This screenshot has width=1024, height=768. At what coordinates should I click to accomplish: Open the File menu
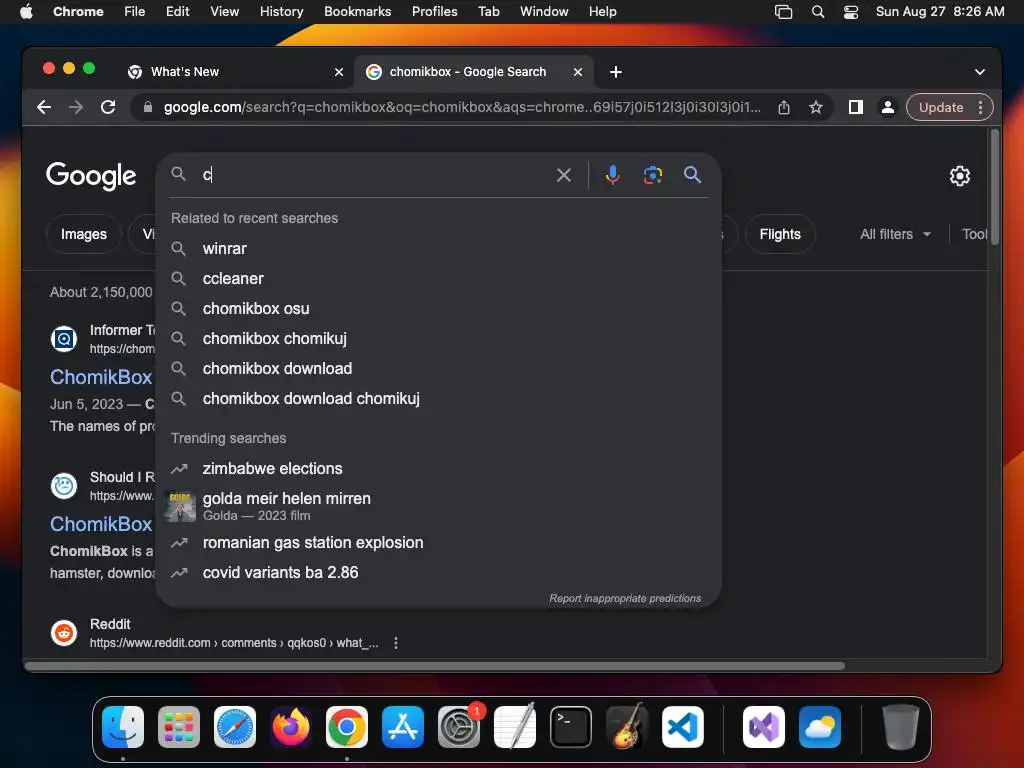click(x=135, y=12)
